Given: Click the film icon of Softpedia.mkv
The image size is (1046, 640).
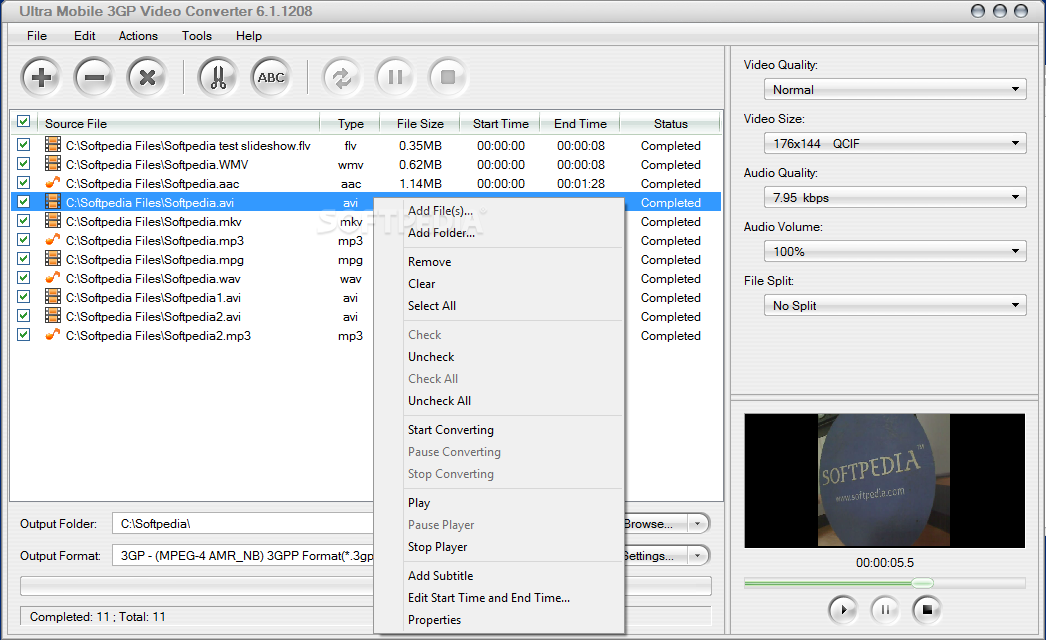Looking at the screenshot, I should click(x=53, y=220).
